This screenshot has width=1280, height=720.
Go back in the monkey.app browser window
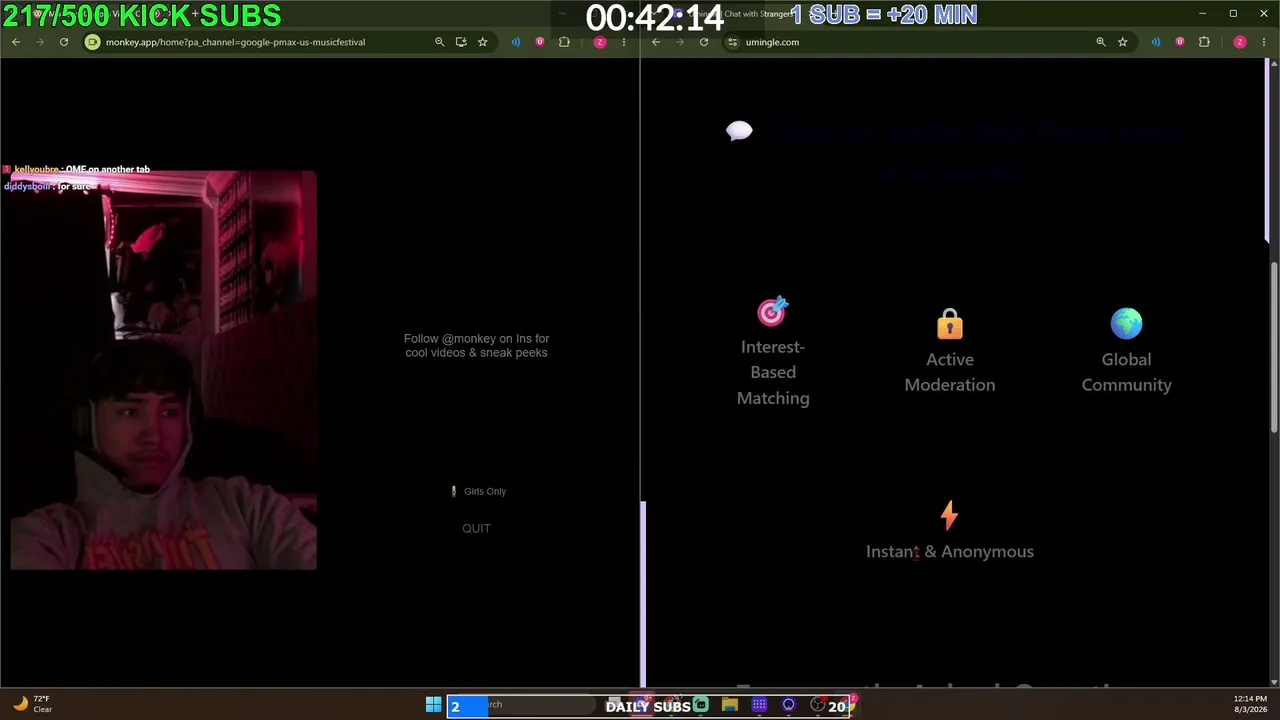[16, 42]
